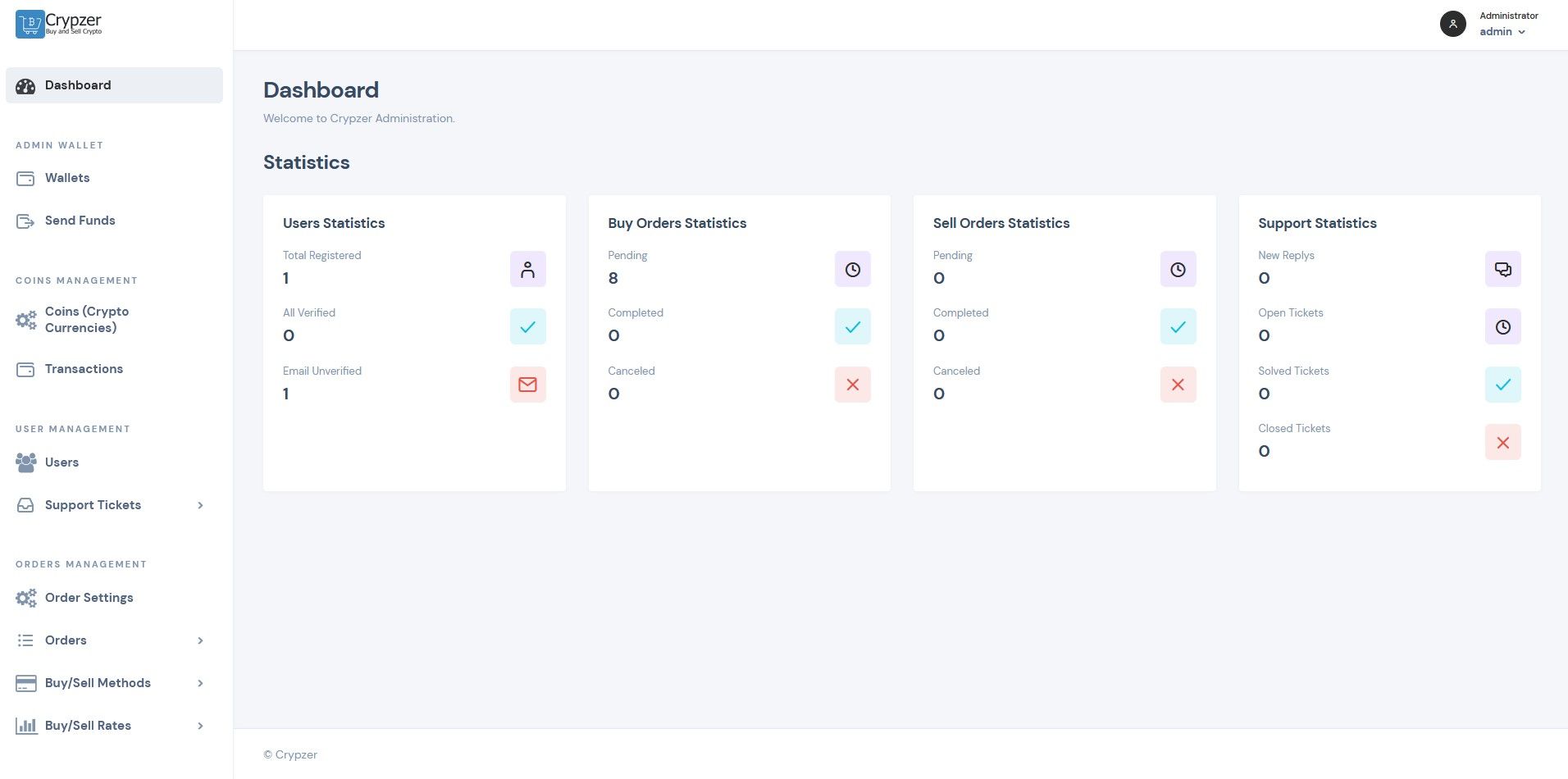1568x779 pixels.
Task: Expand the Support Tickets submenu
Action: (200, 505)
